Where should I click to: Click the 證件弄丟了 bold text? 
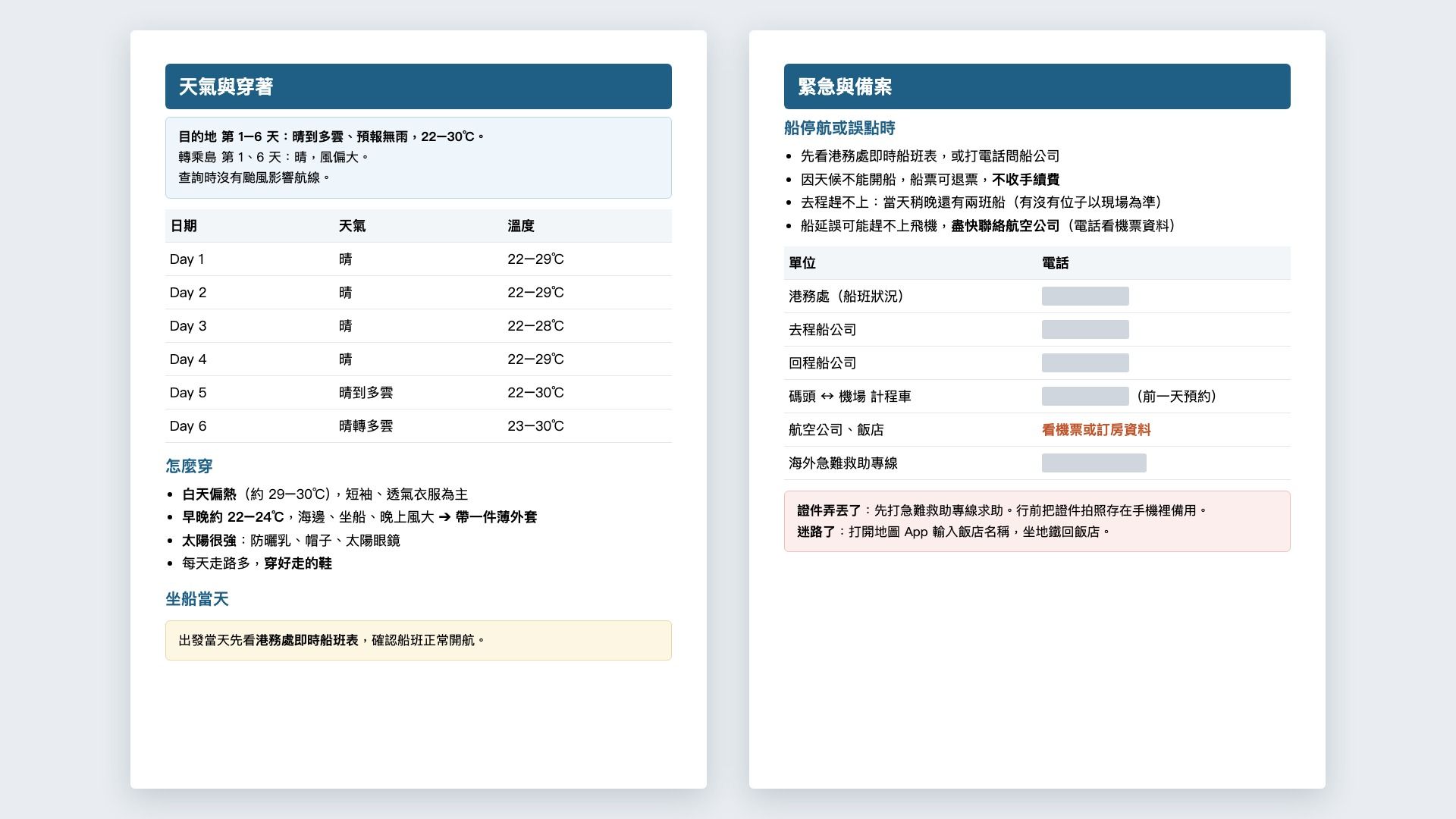tap(829, 510)
